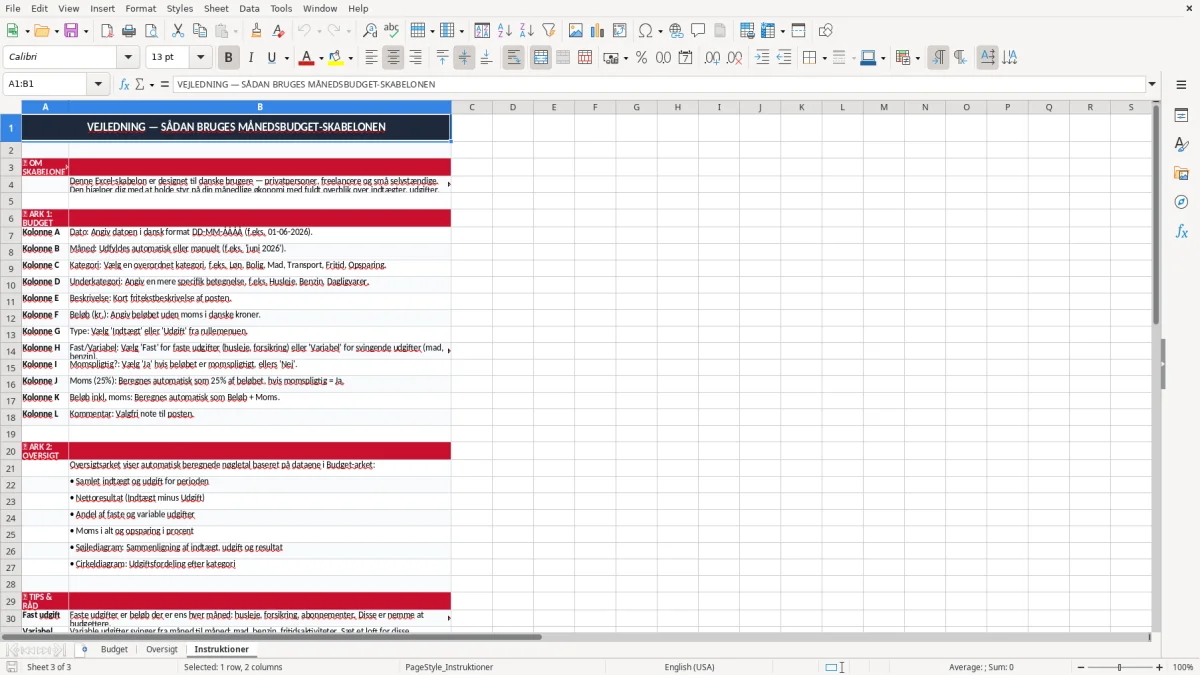Open Name Box dropdown arrow
The image size is (1200, 675).
(98, 84)
